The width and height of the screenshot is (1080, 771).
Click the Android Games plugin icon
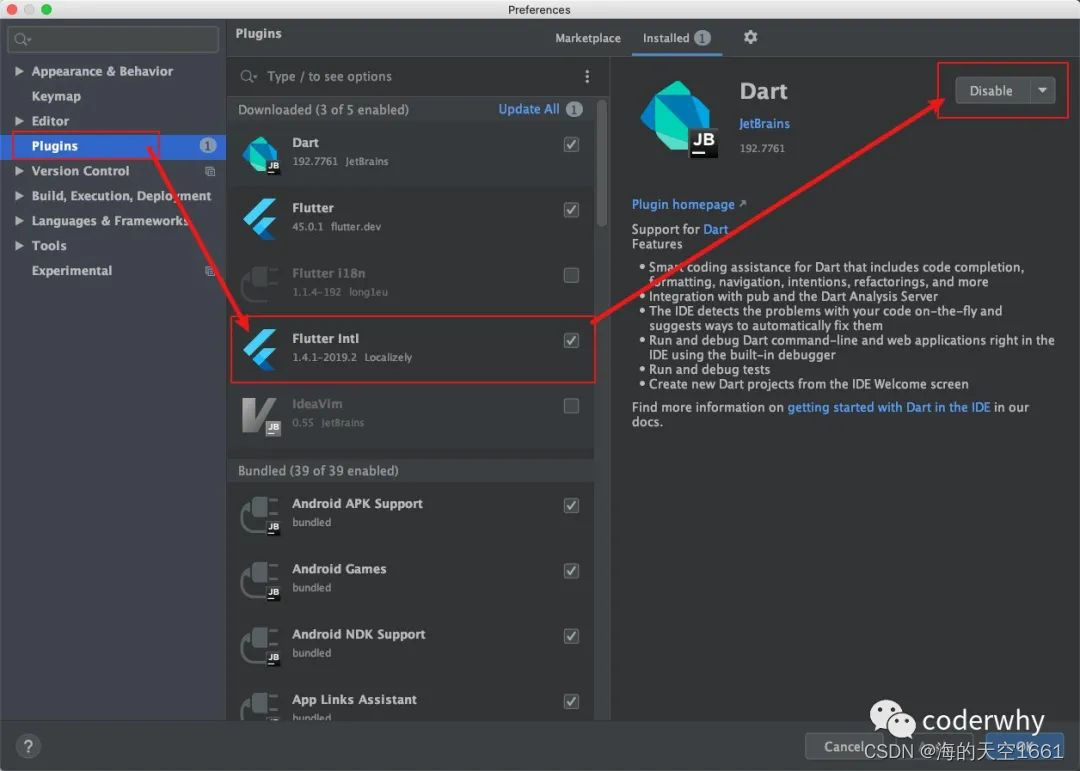point(260,580)
